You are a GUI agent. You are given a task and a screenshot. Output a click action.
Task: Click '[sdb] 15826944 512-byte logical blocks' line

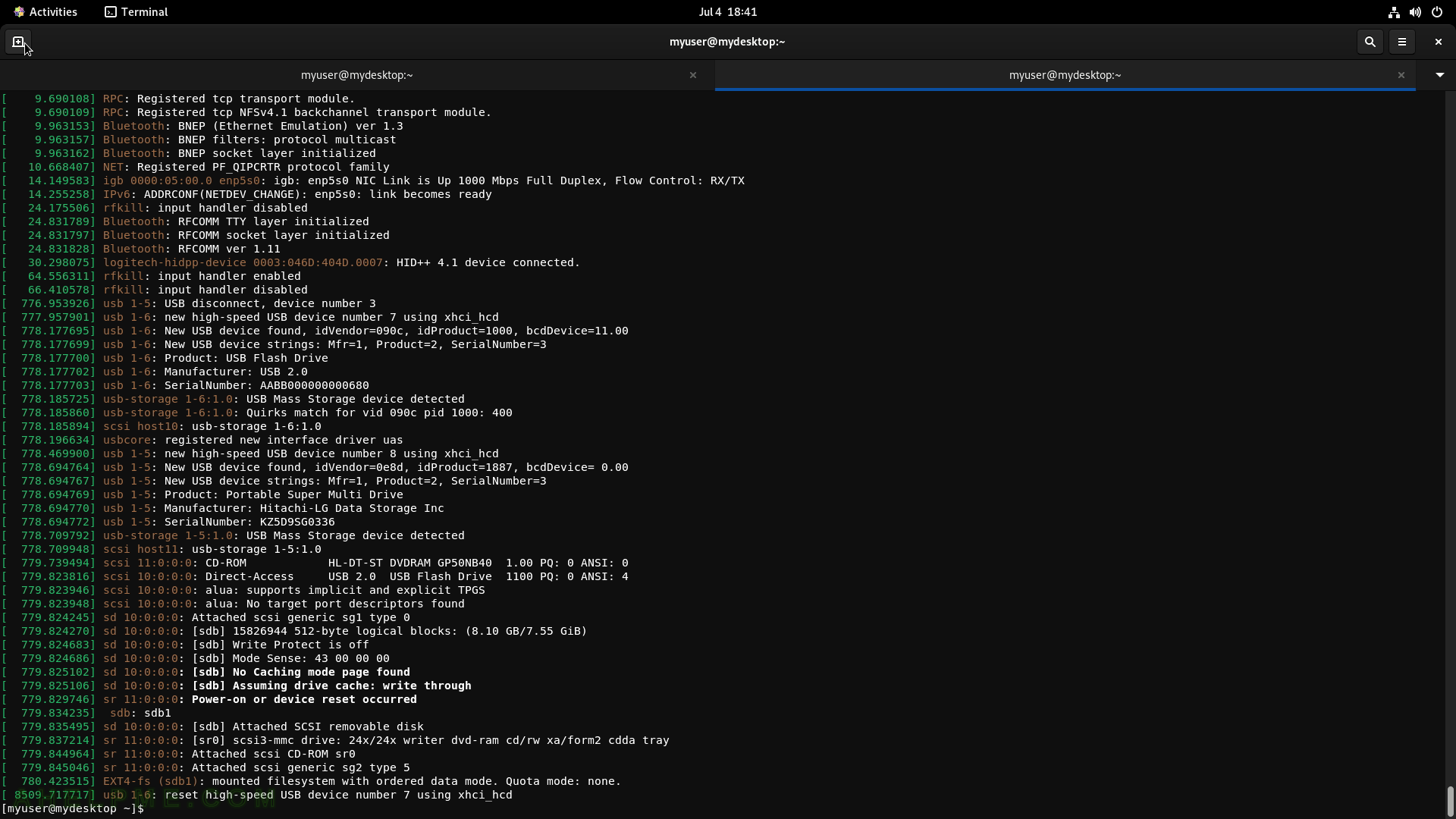(390, 631)
